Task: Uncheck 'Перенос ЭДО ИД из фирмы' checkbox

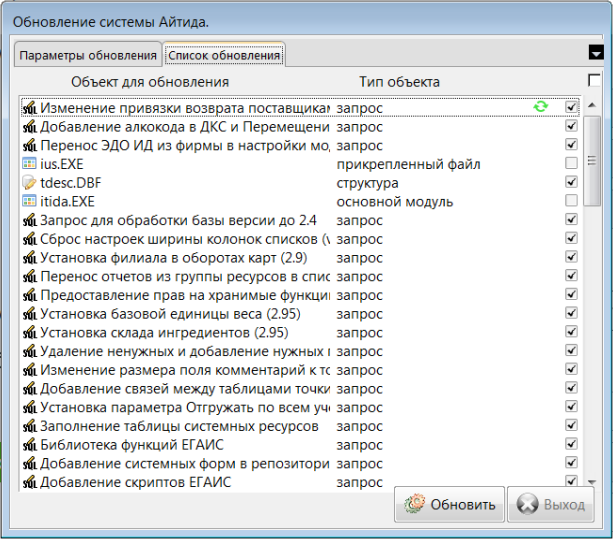Action: click(571, 144)
